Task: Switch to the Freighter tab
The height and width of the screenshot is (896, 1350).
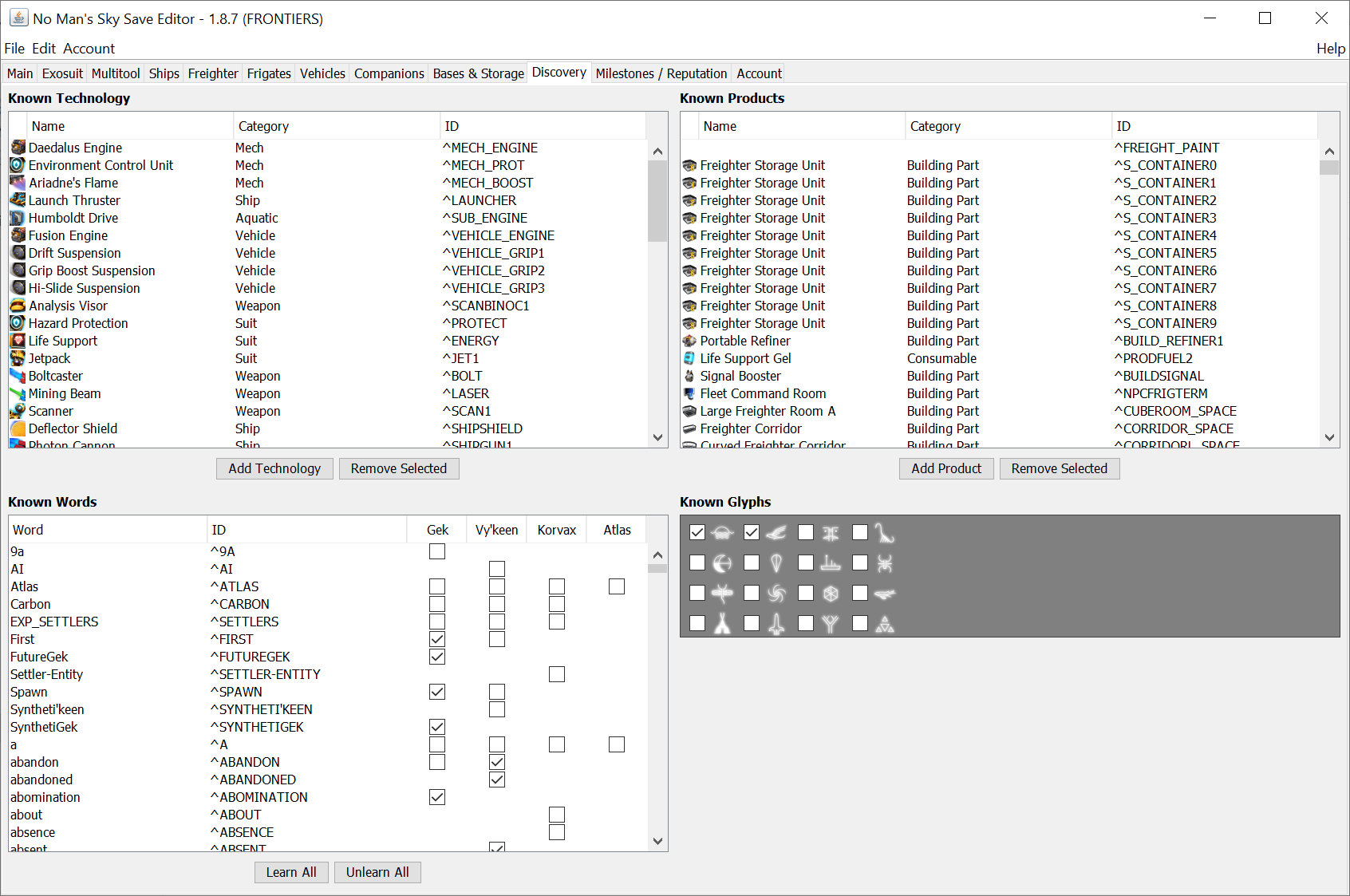Action: tap(213, 73)
